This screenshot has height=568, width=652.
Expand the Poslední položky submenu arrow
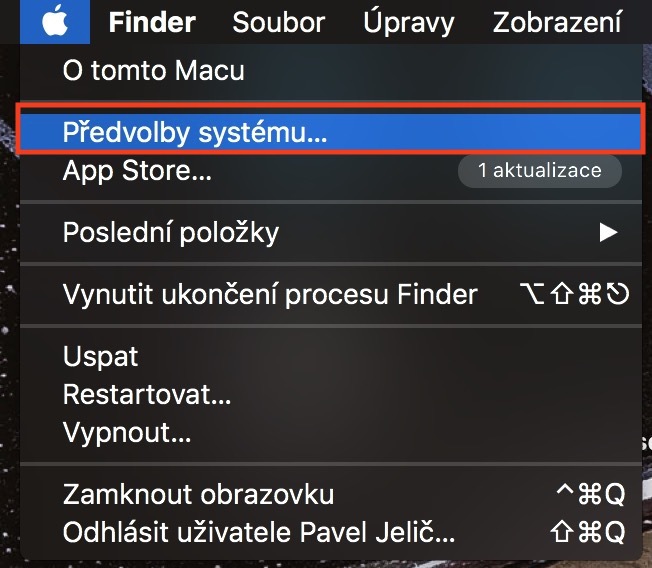click(608, 233)
